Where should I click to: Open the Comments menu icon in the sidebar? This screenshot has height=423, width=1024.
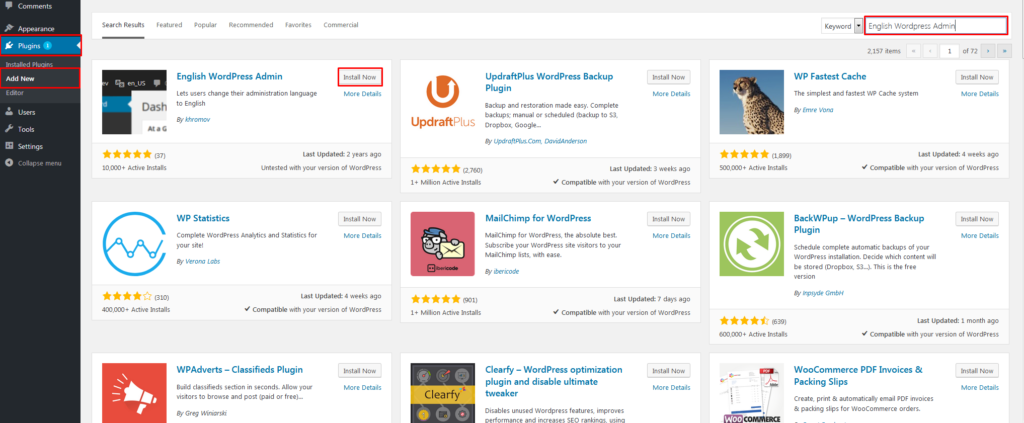tap(8, 6)
